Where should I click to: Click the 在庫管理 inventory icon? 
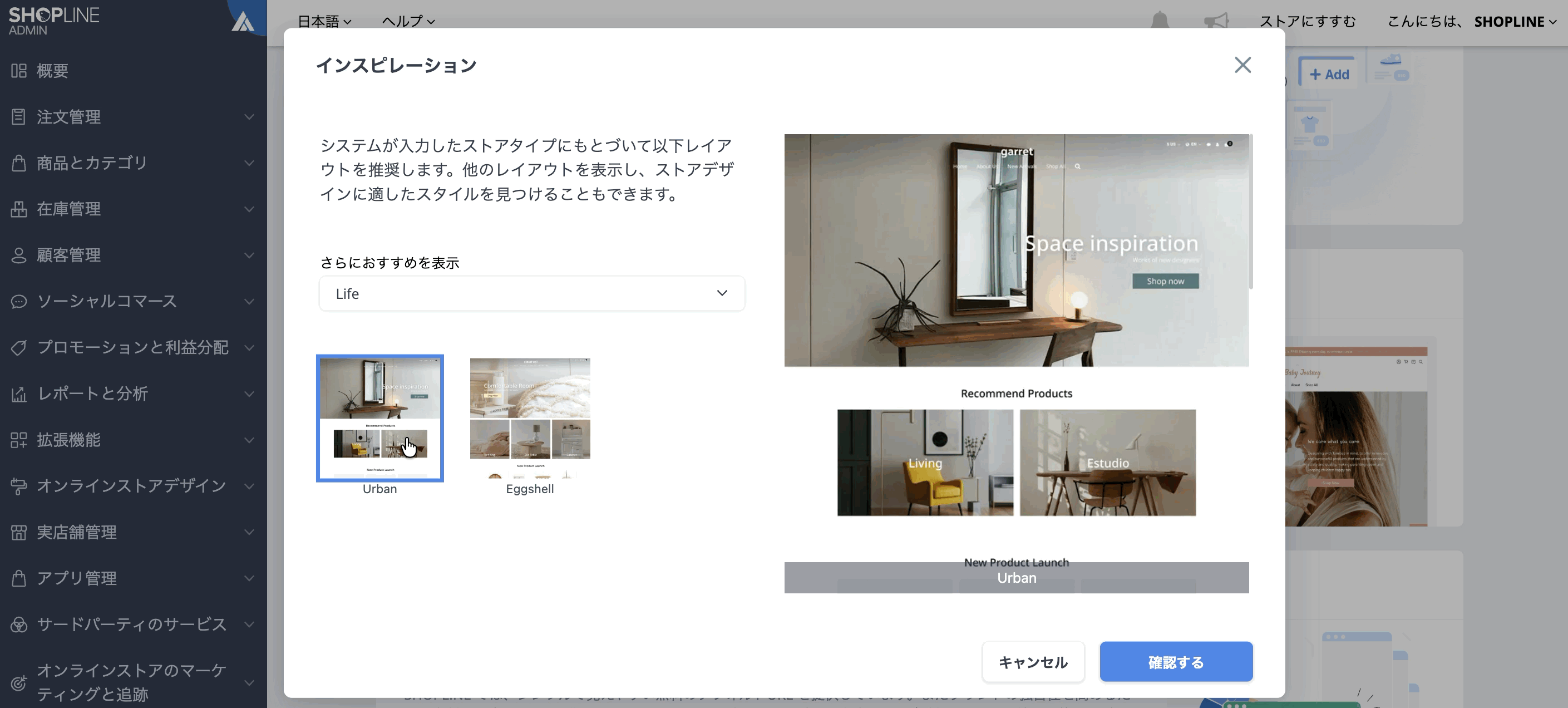tap(19, 209)
